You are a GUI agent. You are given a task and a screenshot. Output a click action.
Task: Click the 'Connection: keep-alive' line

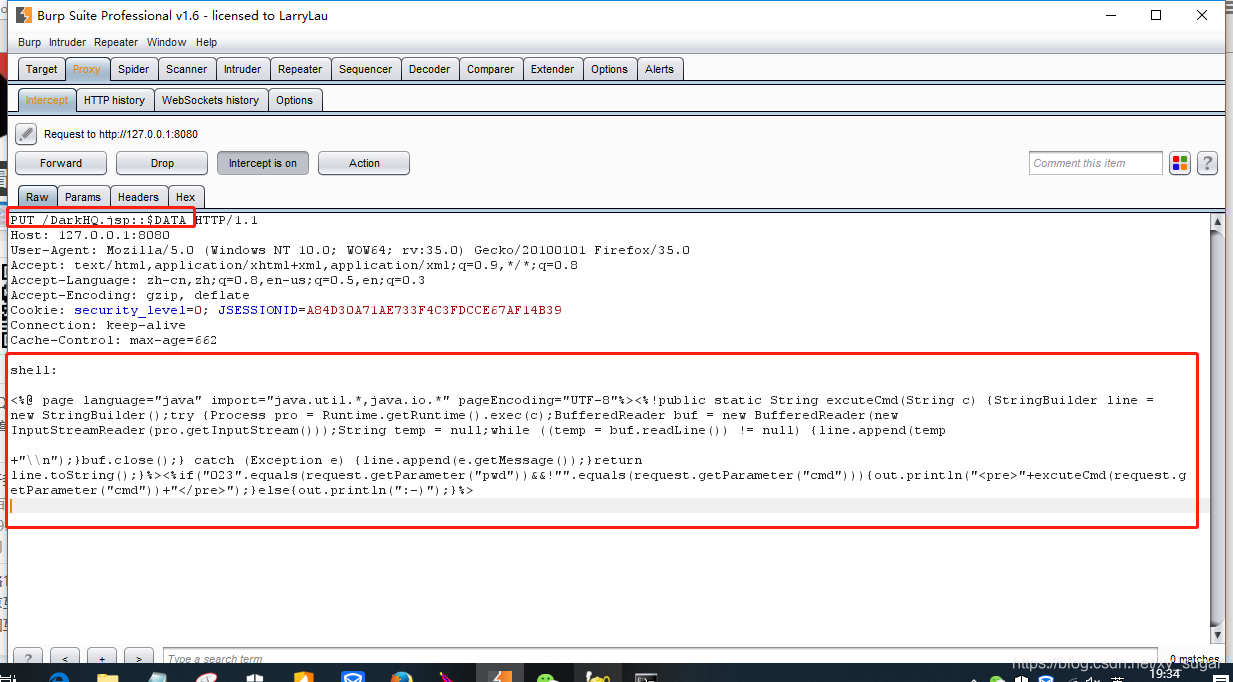98,325
